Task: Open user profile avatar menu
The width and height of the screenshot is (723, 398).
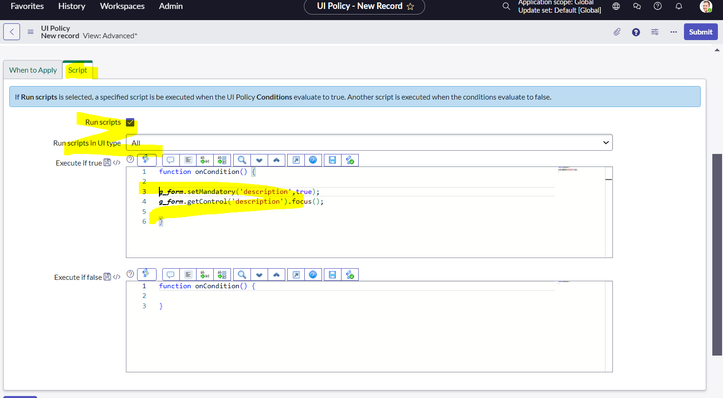Action: 705,6
